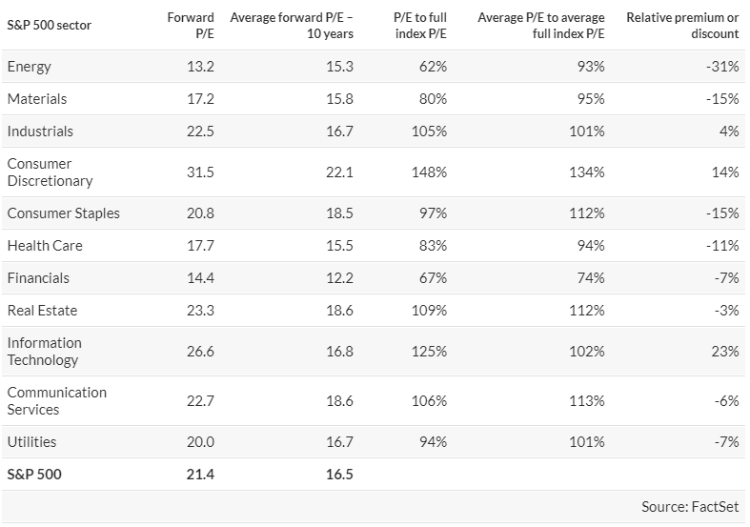750x527 pixels.
Task: Click the "Average forward P/E – 10 years" header
Action: (x=292, y=25)
